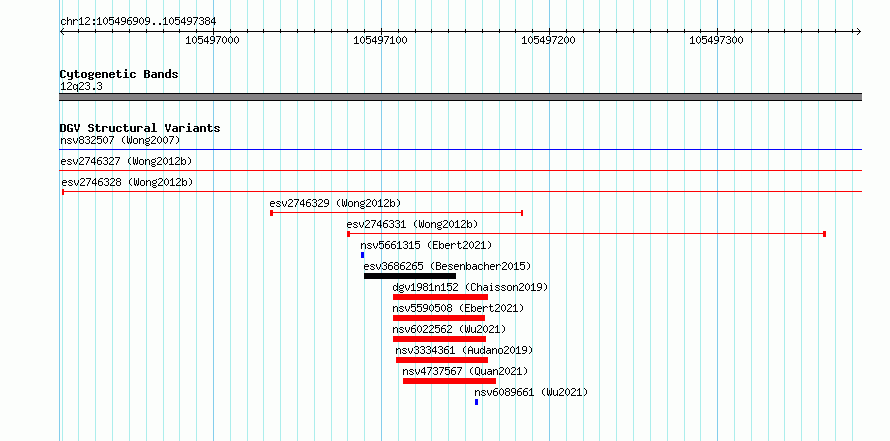Open the esv3686265 (Besenbacher2015) label
Image resolution: width=890 pixels, height=441 pixels.
(x=447, y=266)
